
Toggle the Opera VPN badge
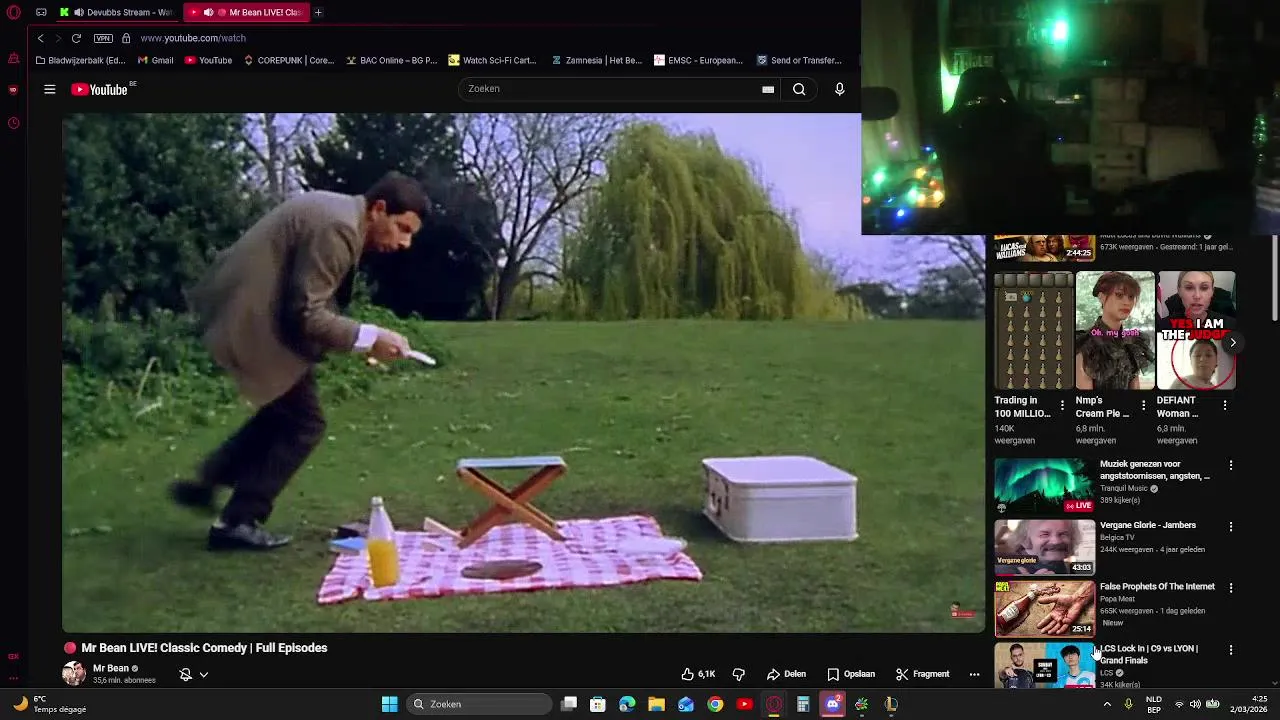click(x=103, y=38)
